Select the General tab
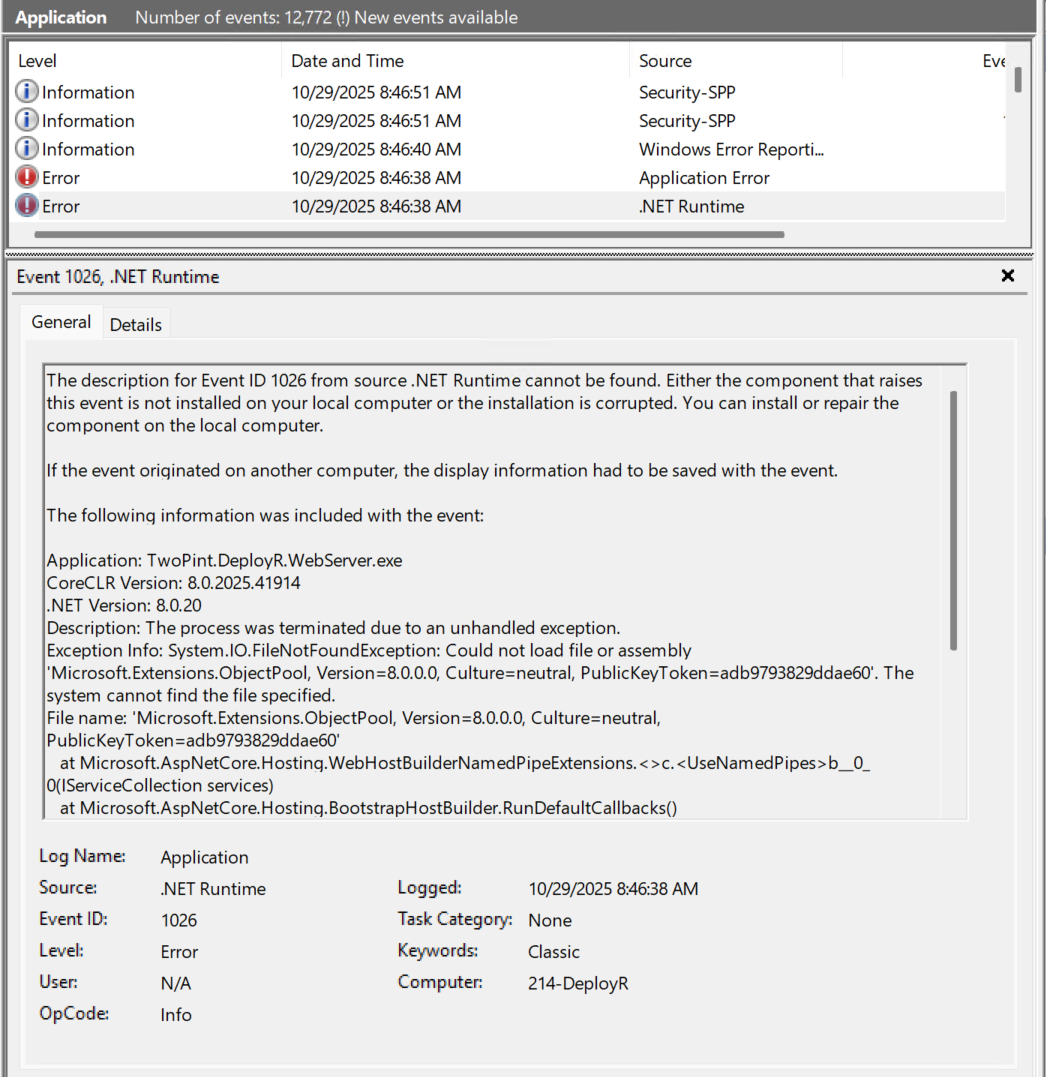 tap(61, 322)
